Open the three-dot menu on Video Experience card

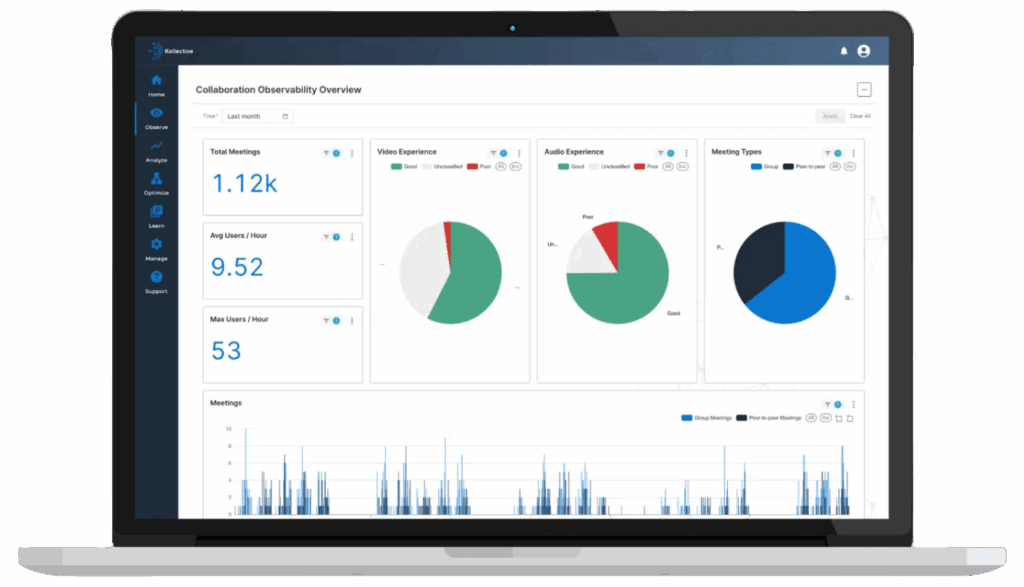519,153
